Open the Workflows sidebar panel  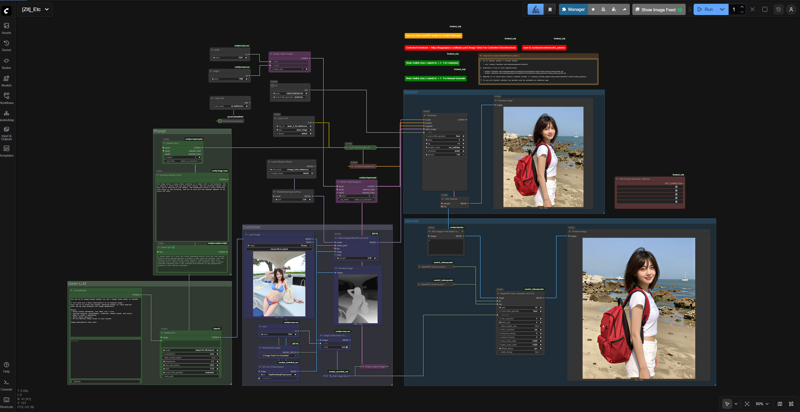pos(6,97)
